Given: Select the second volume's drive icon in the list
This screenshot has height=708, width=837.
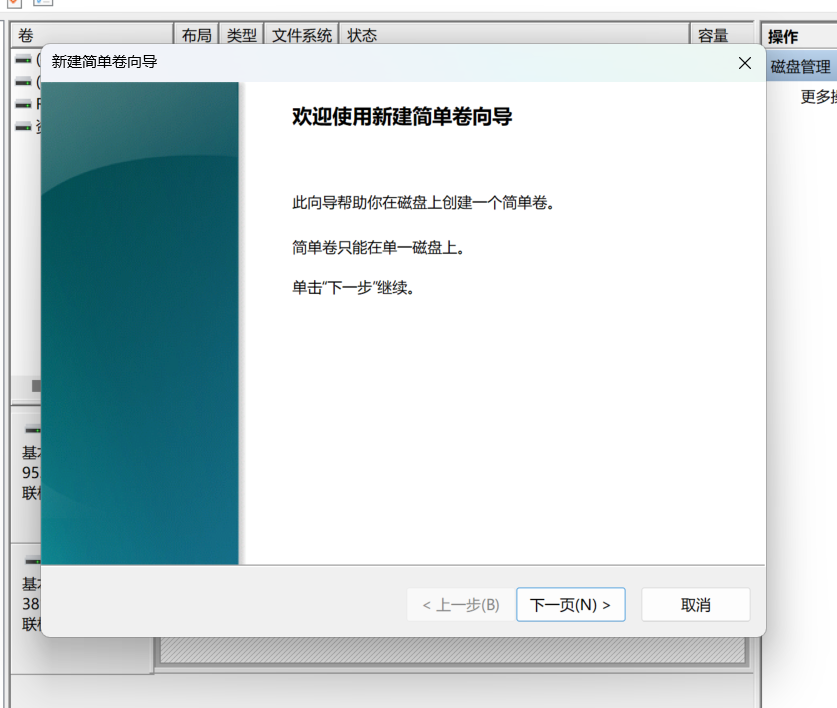Looking at the screenshot, I should pos(24,82).
